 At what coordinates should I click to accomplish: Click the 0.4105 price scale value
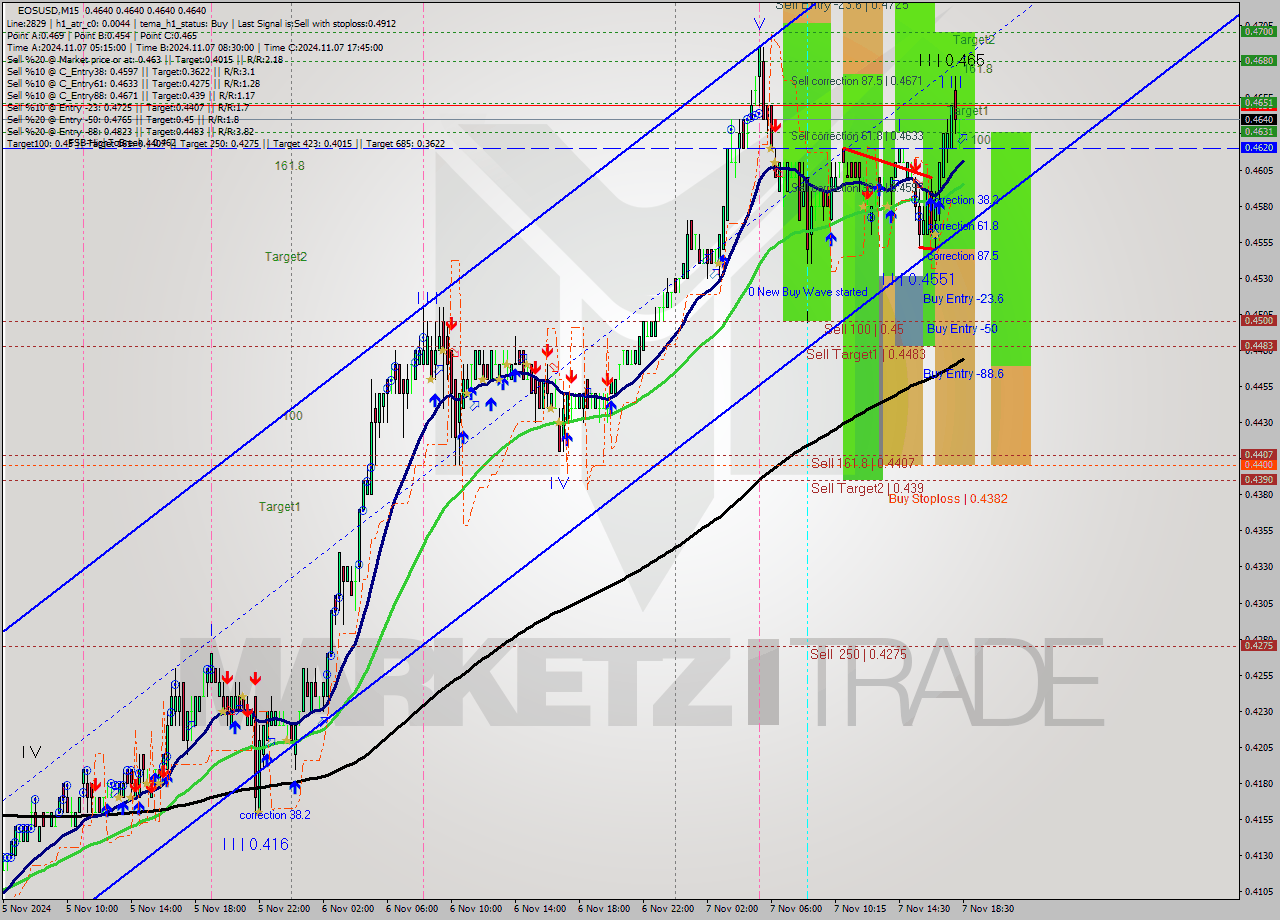[1258, 891]
